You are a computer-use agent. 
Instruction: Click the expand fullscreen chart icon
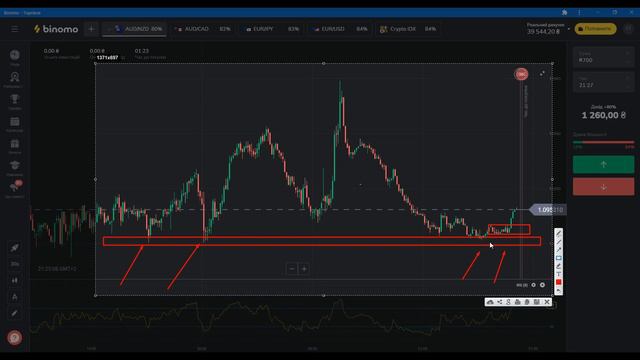coord(542,73)
